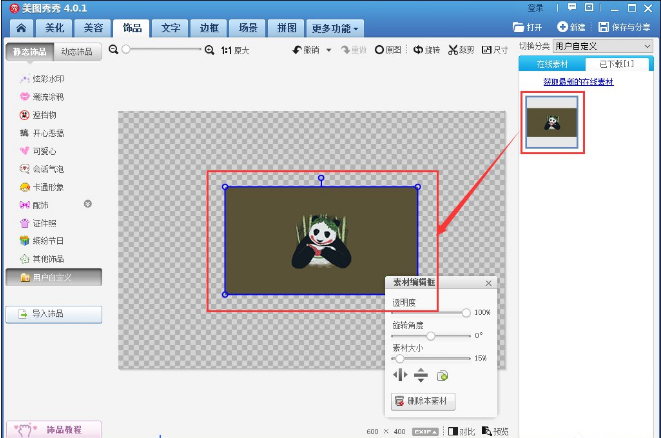661x438 pixels.
Task: Click the 登录 login link
Action: pyautogui.click(x=535, y=8)
